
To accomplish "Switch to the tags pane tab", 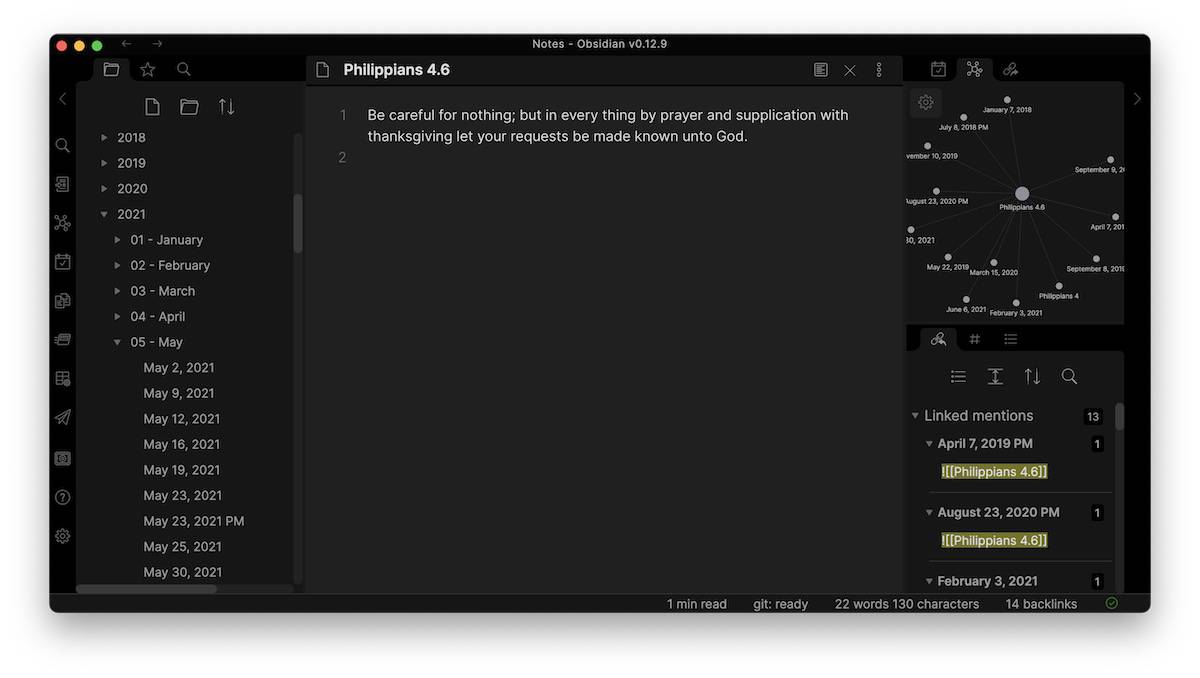I will (x=975, y=339).
